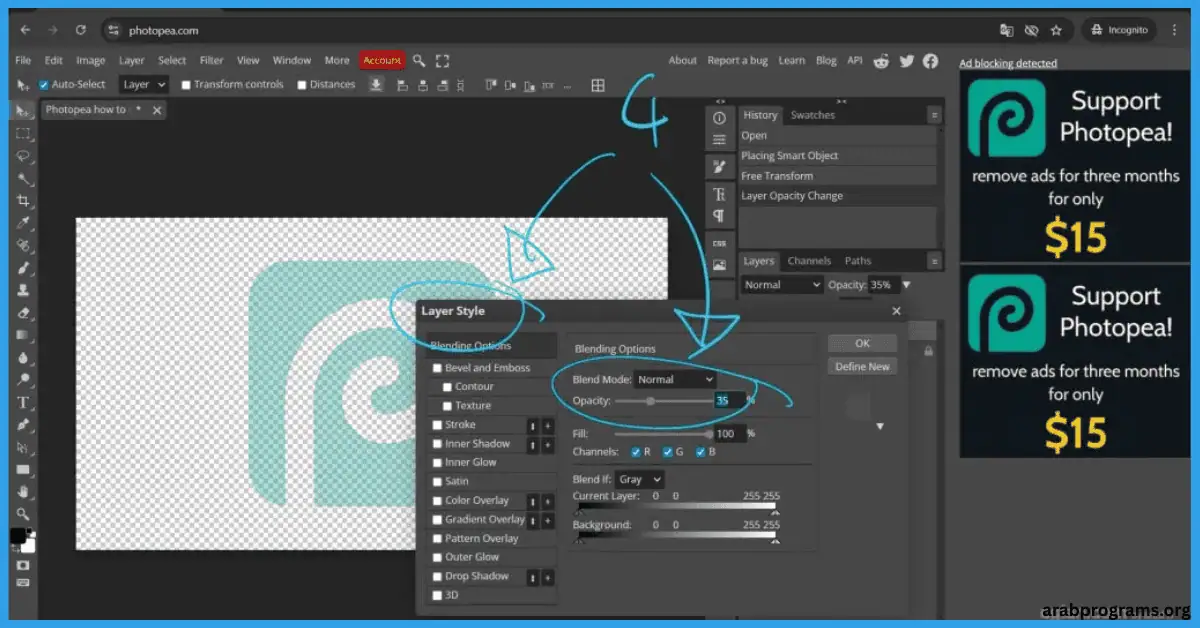The width and height of the screenshot is (1200, 628).
Task: Click the download/export icon in the options bar
Action: coord(376,85)
